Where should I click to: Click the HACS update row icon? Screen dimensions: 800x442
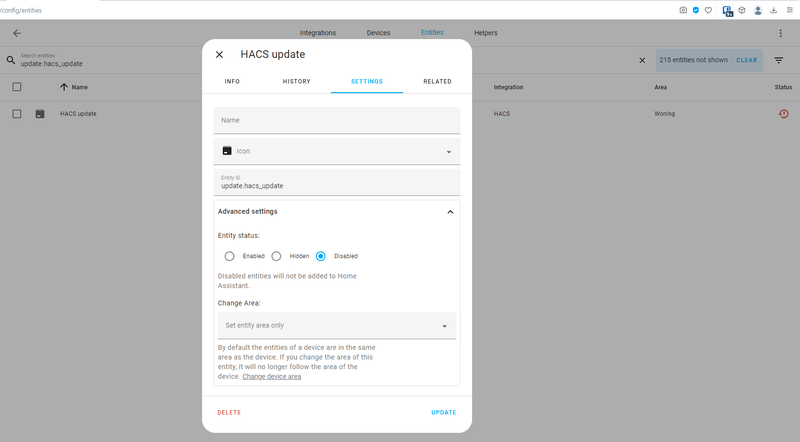tap(40, 114)
